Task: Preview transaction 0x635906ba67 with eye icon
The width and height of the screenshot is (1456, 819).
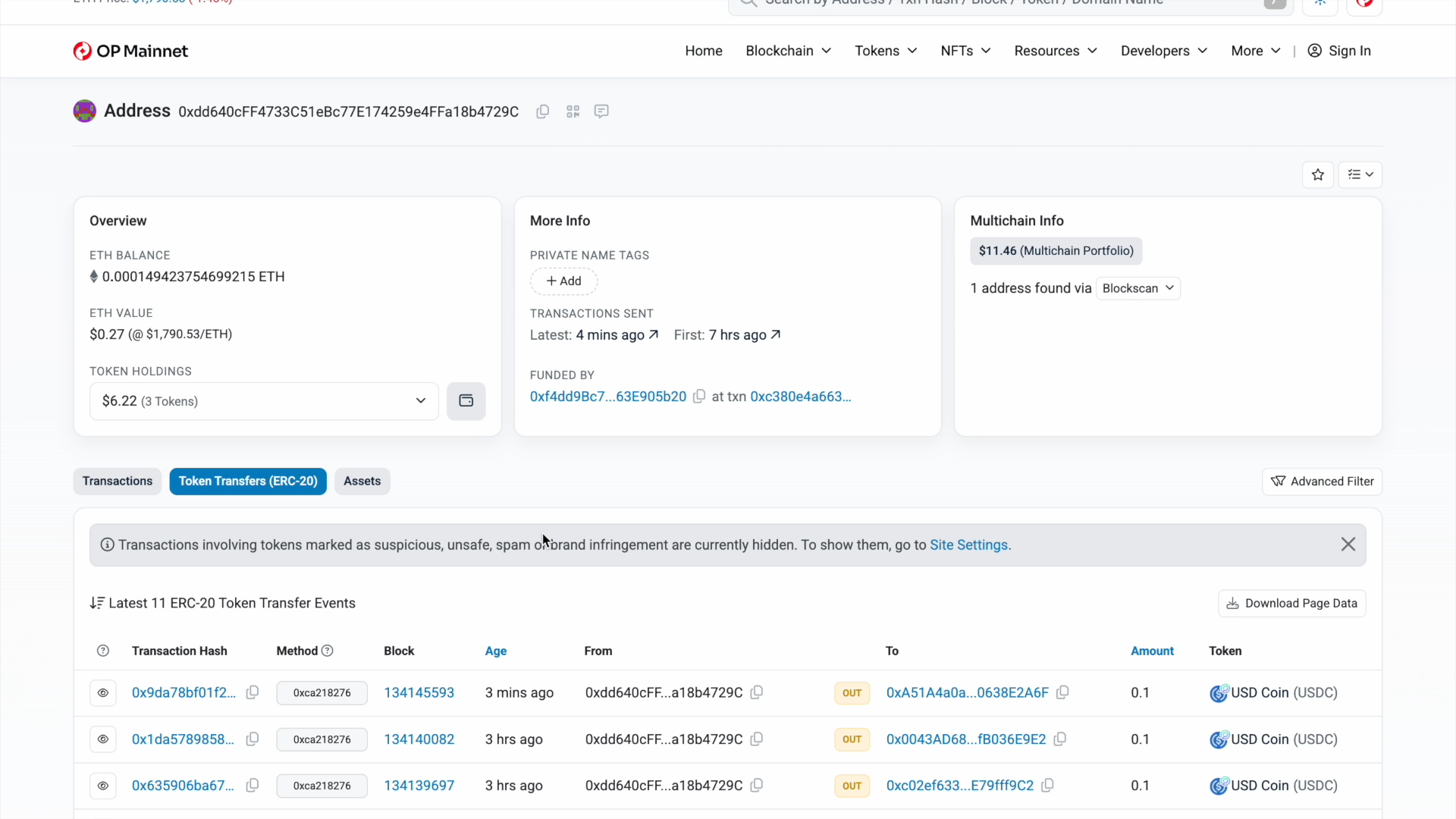Action: pyautogui.click(x=103, y=786)
